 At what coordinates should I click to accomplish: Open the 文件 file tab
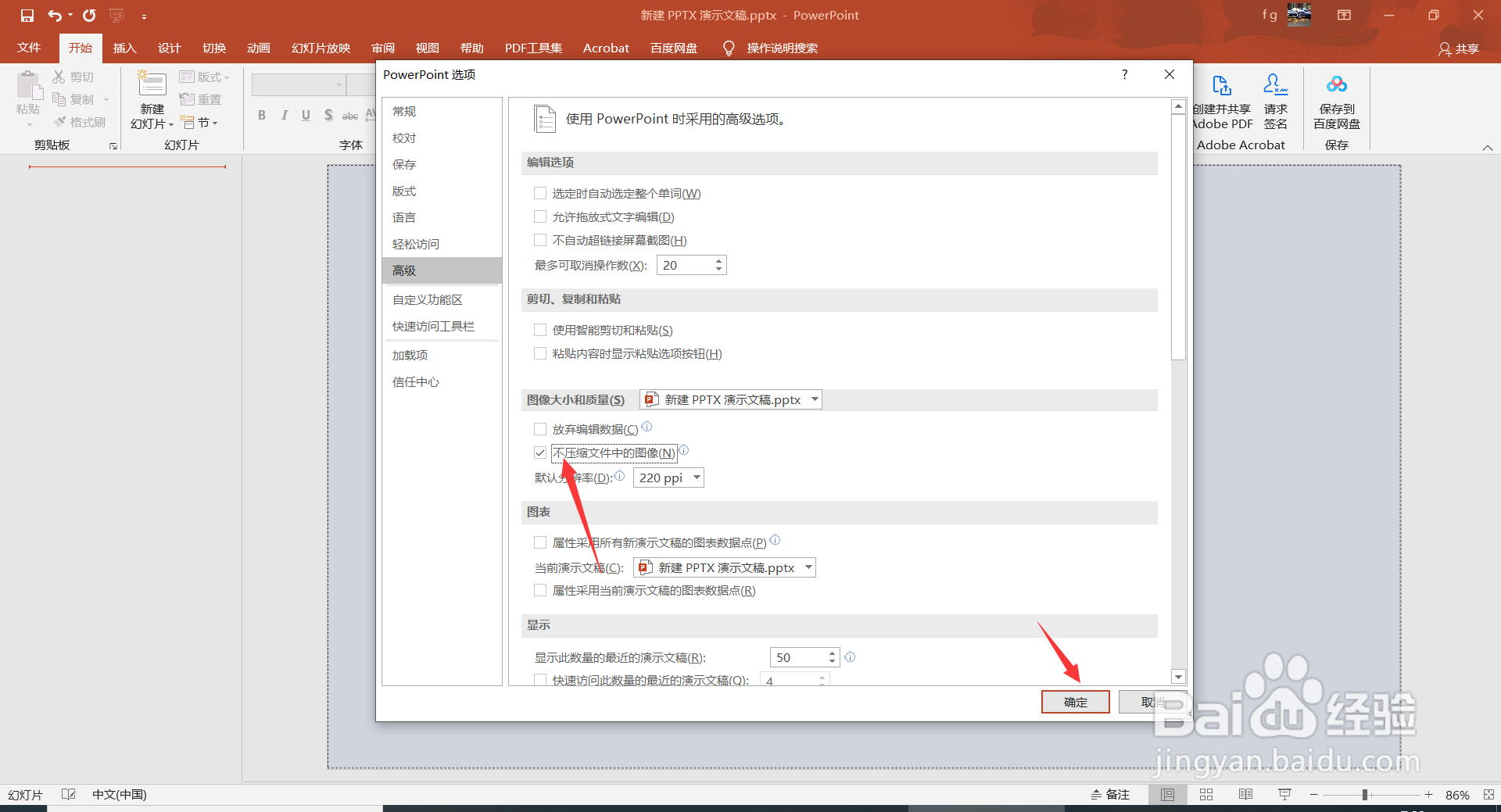click(x=29, y=48)
